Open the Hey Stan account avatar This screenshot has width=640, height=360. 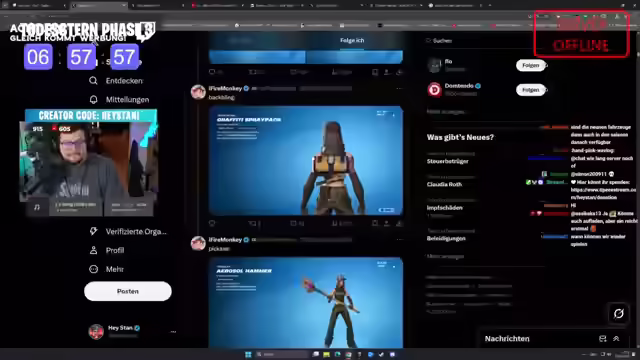pyautogui.click(x=96, y=331)
